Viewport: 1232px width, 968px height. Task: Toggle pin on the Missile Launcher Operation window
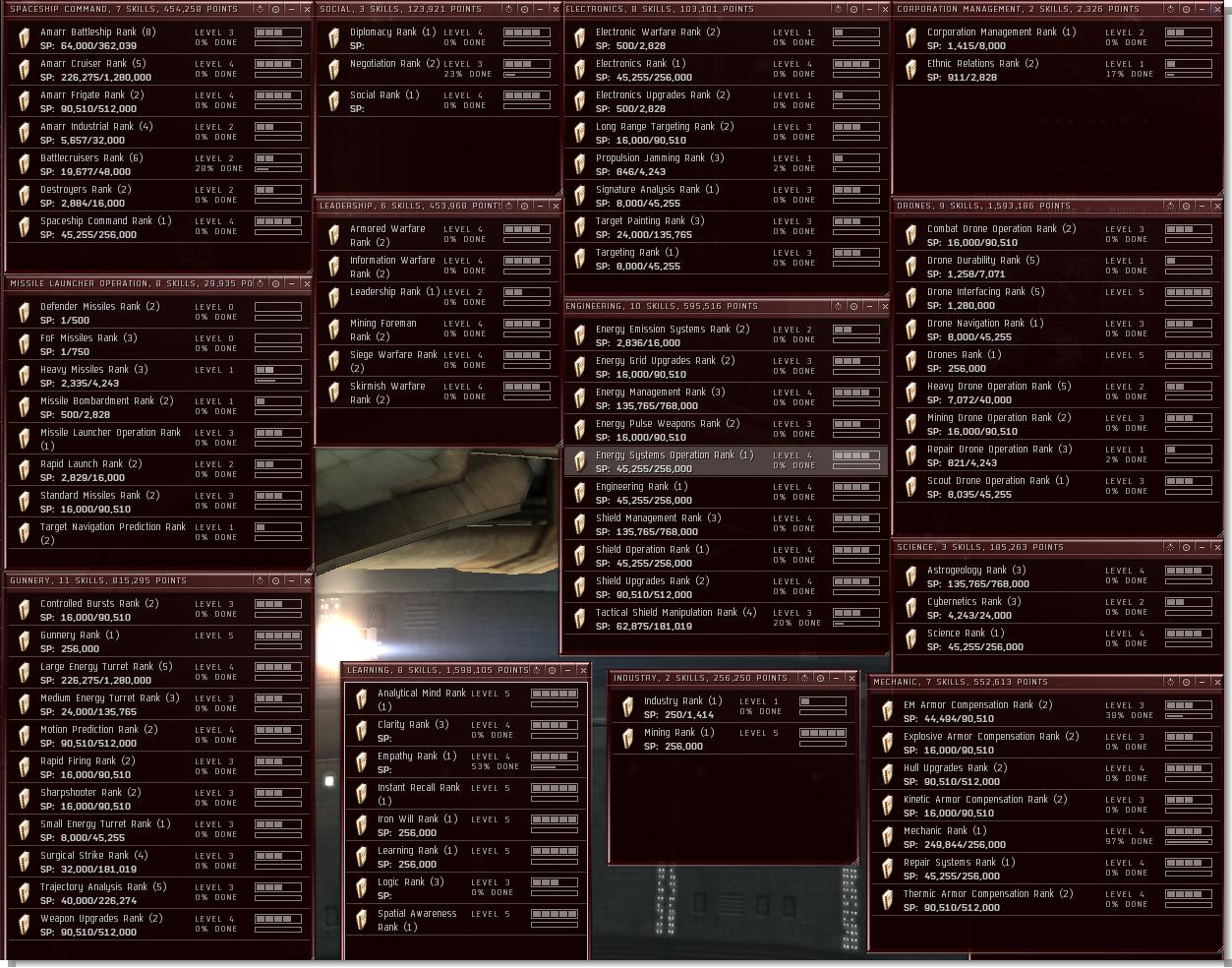(x=275, y=283)
